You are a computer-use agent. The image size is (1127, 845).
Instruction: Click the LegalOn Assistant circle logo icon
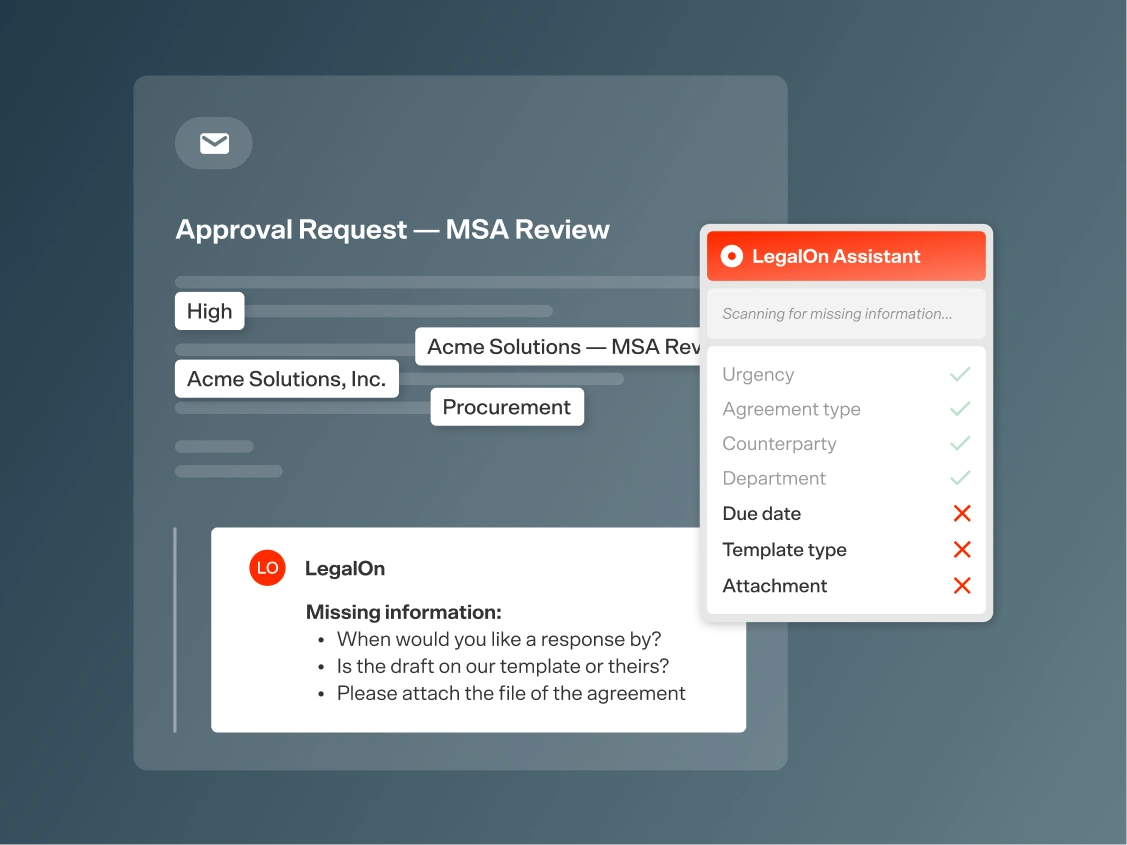click(732, 257)
